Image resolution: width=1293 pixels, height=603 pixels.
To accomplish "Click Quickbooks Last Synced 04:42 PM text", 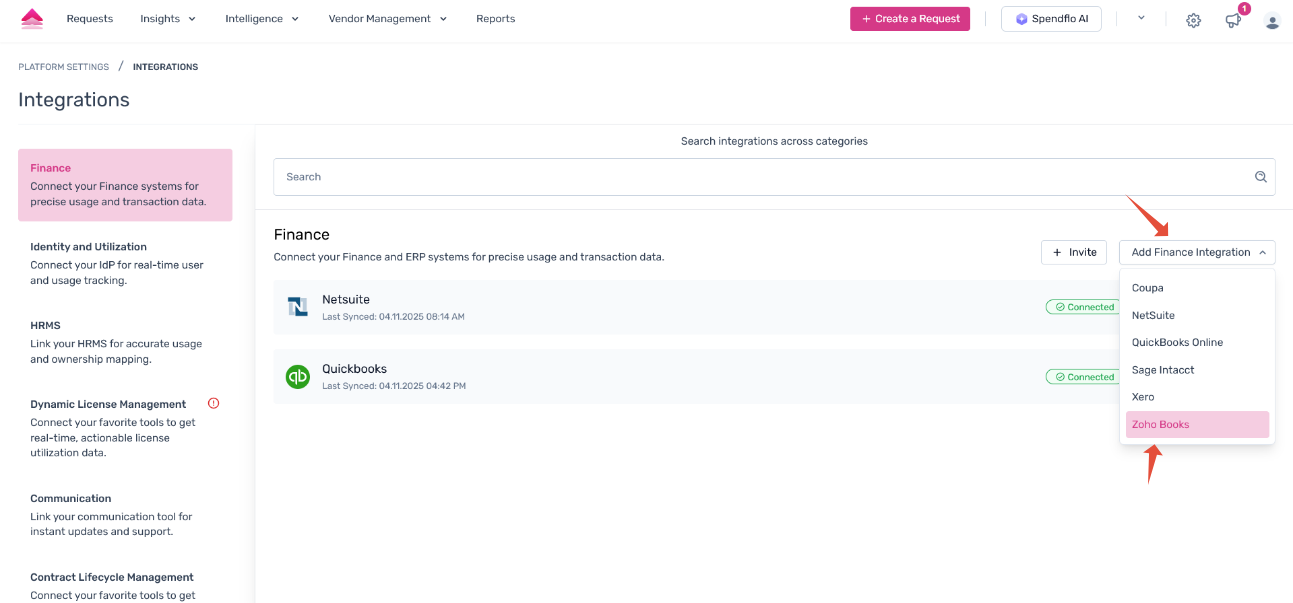I will (394, 386).
